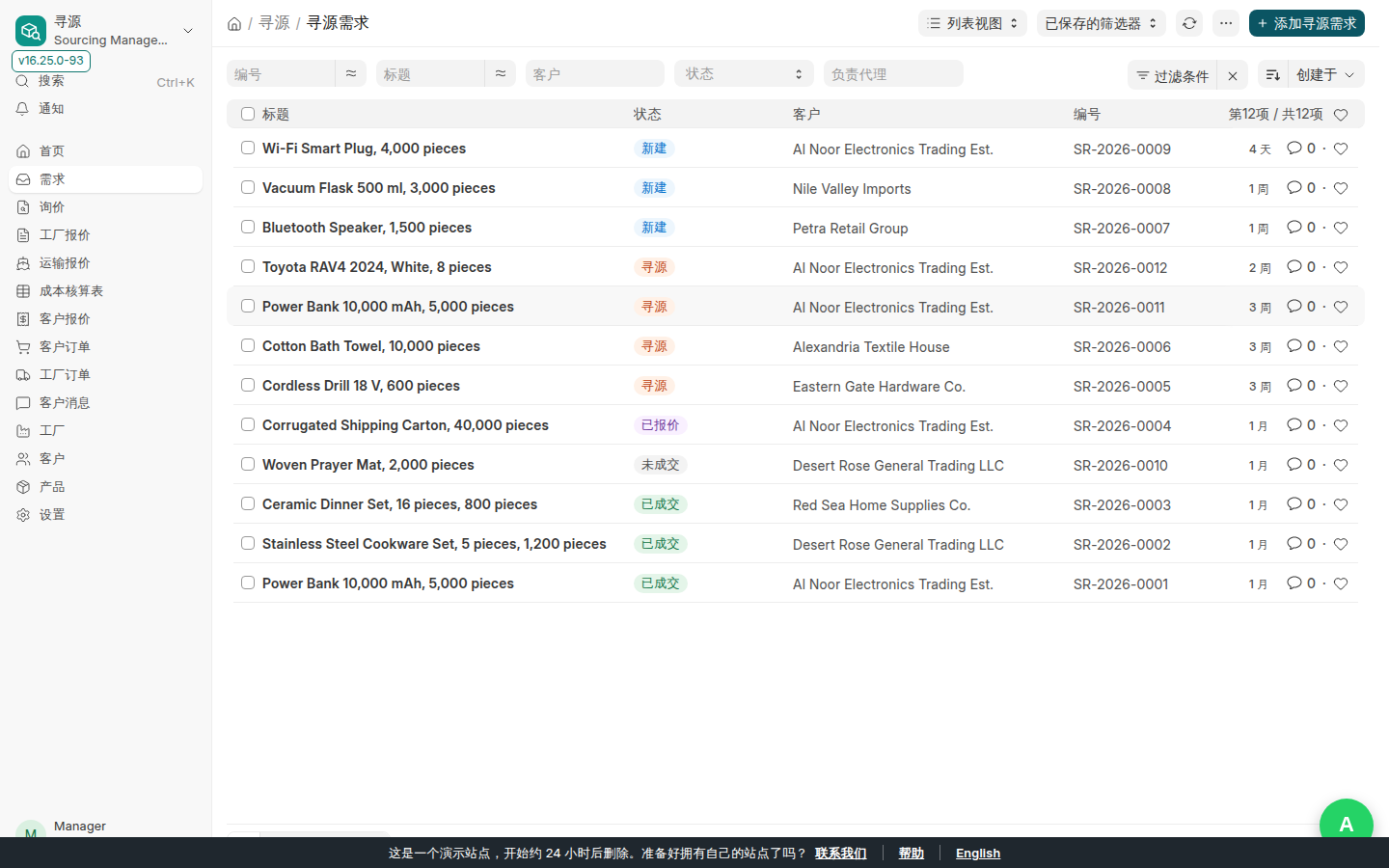1389x868 pixels.
Task: Tick the Corrugated Shipping Carton checkbox
Action: tap(248, 424)
